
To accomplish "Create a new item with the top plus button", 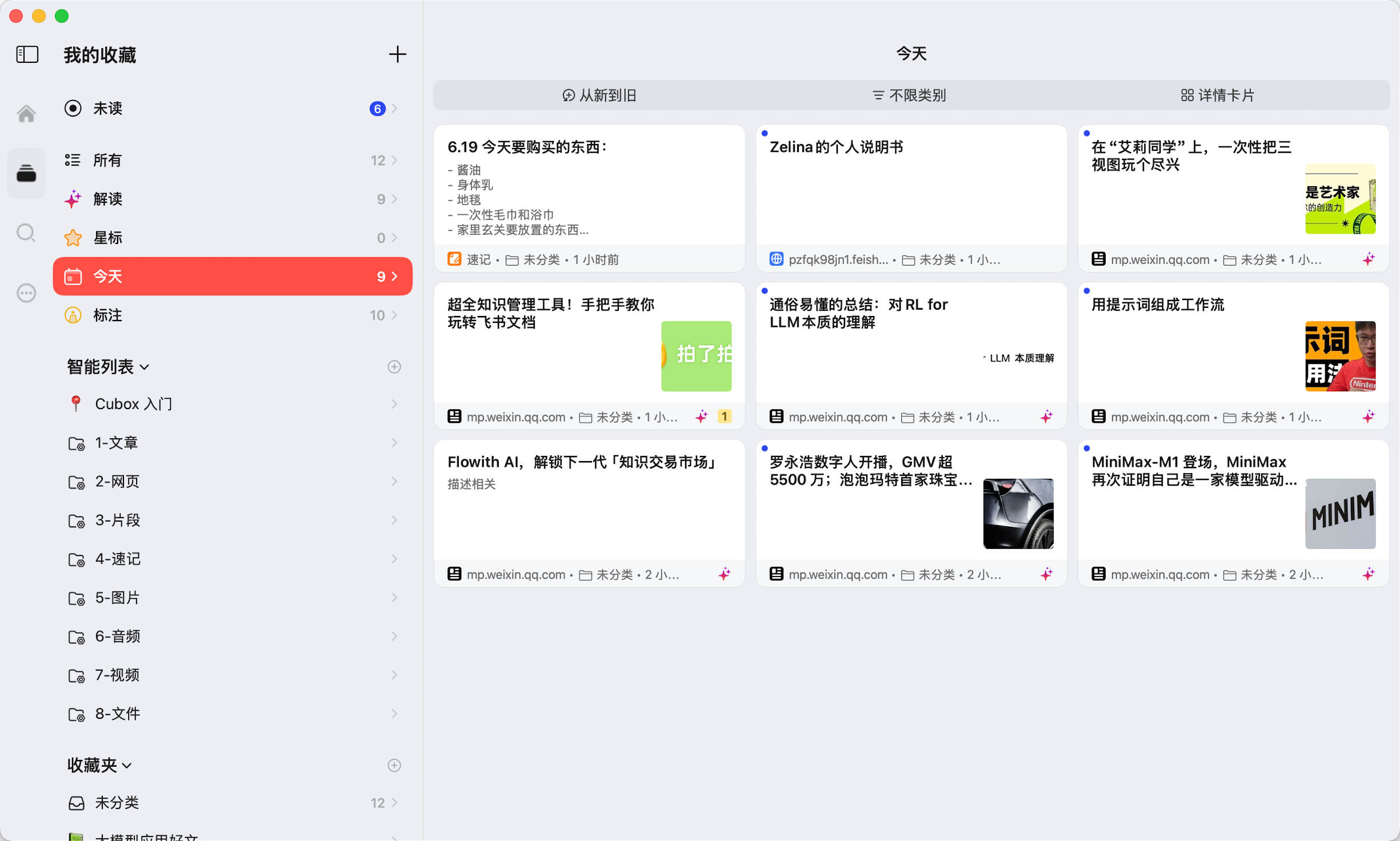I will pyautogui.click(x=398, y=54).
